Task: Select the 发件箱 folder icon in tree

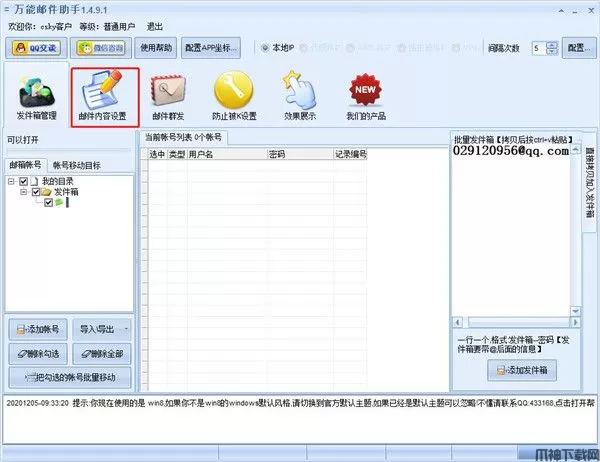Action: tap(46, 192)
